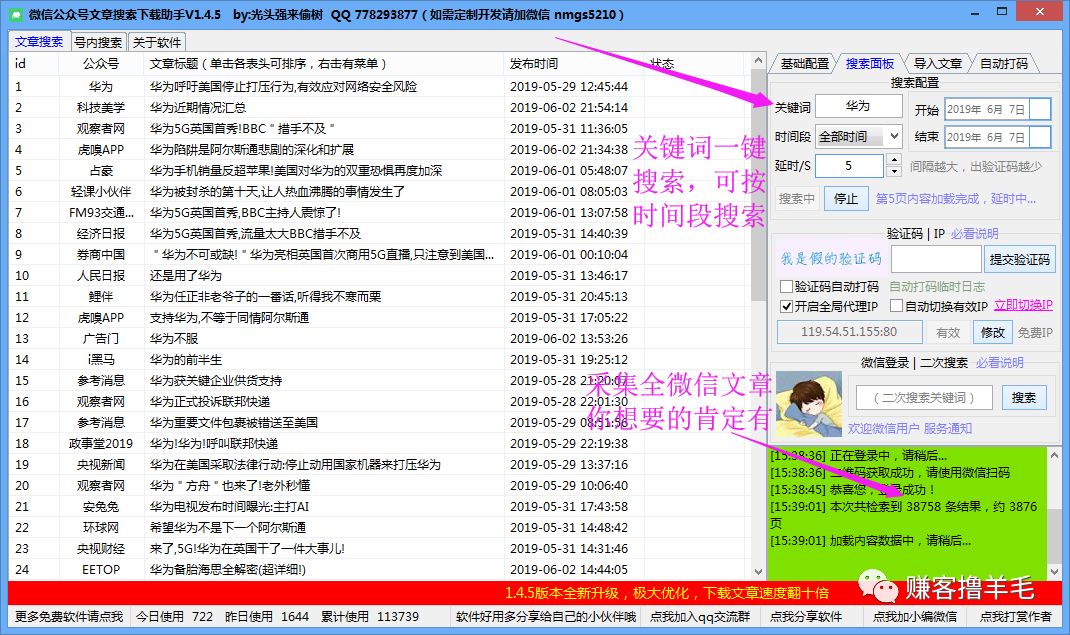This screenshot has height=635, width=1070.
Task: Switch to 号内搜索 tab
Action: click(98, 42)
